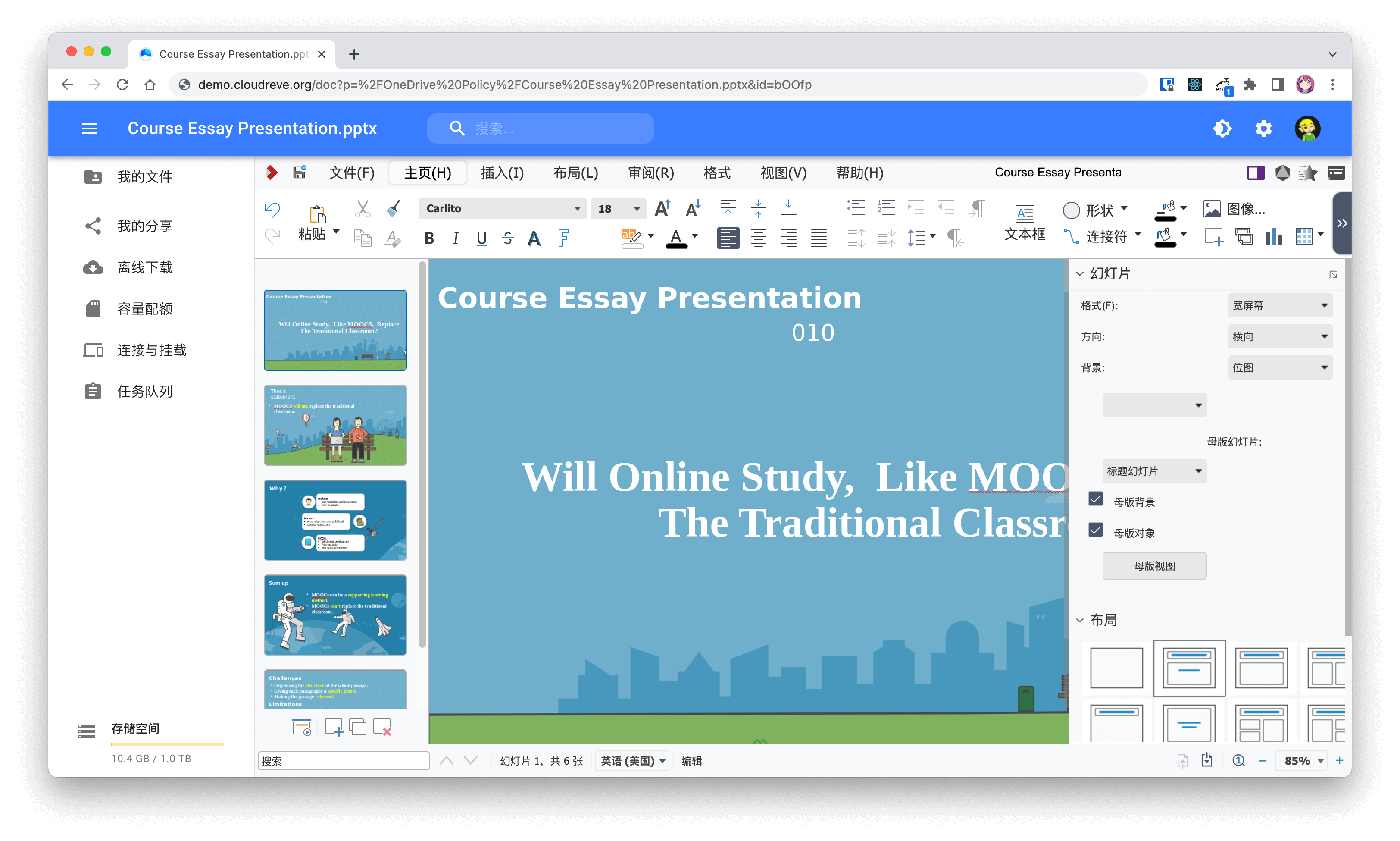
Task: Uncheck the 母版背景 checkbox
Action: coord(1095,500)
